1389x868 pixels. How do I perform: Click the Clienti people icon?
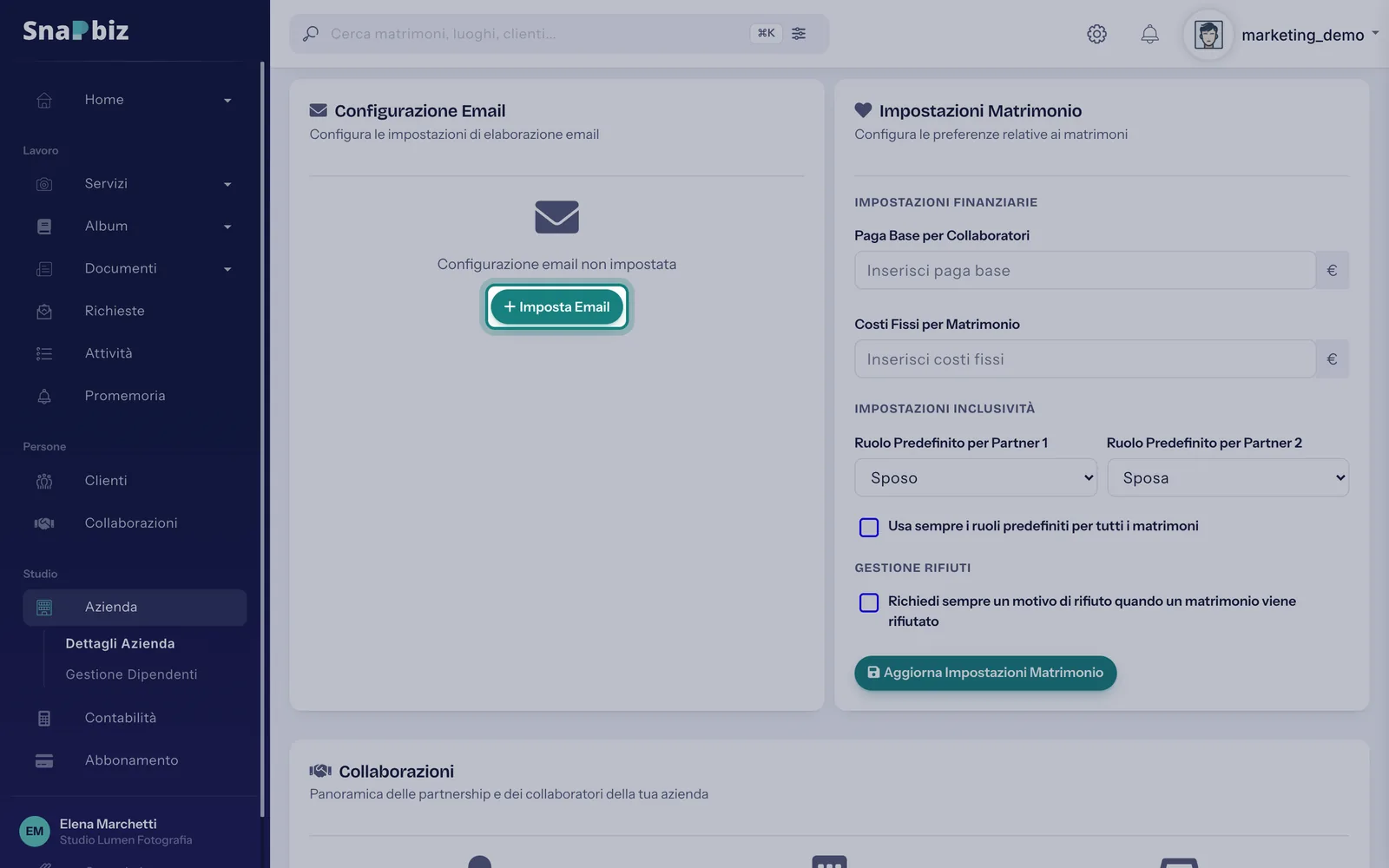[44, 481]
